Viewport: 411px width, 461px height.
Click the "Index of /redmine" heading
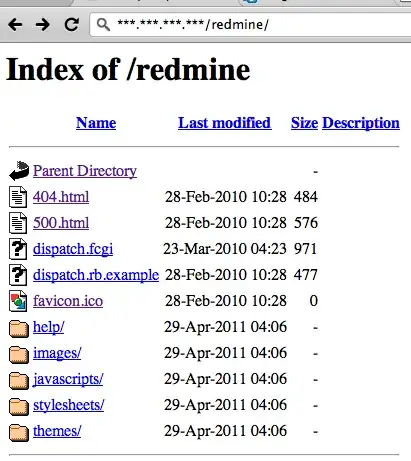128,69
